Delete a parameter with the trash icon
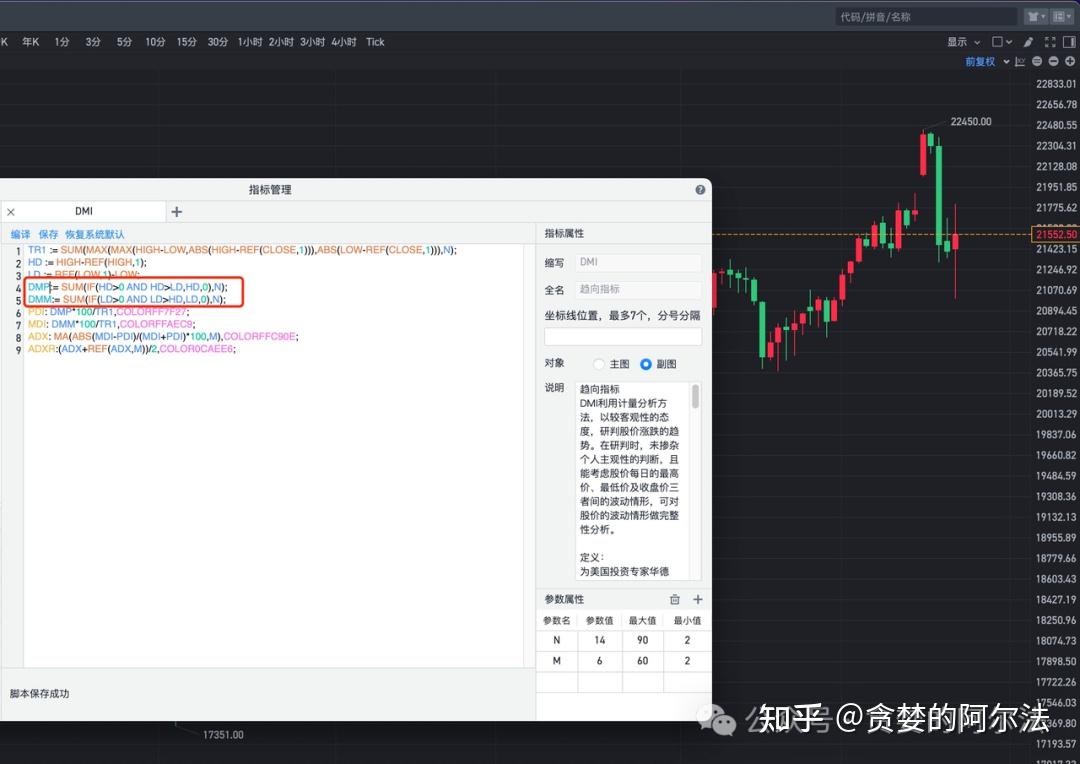1080x764 pixels. [x=675, y=599]
